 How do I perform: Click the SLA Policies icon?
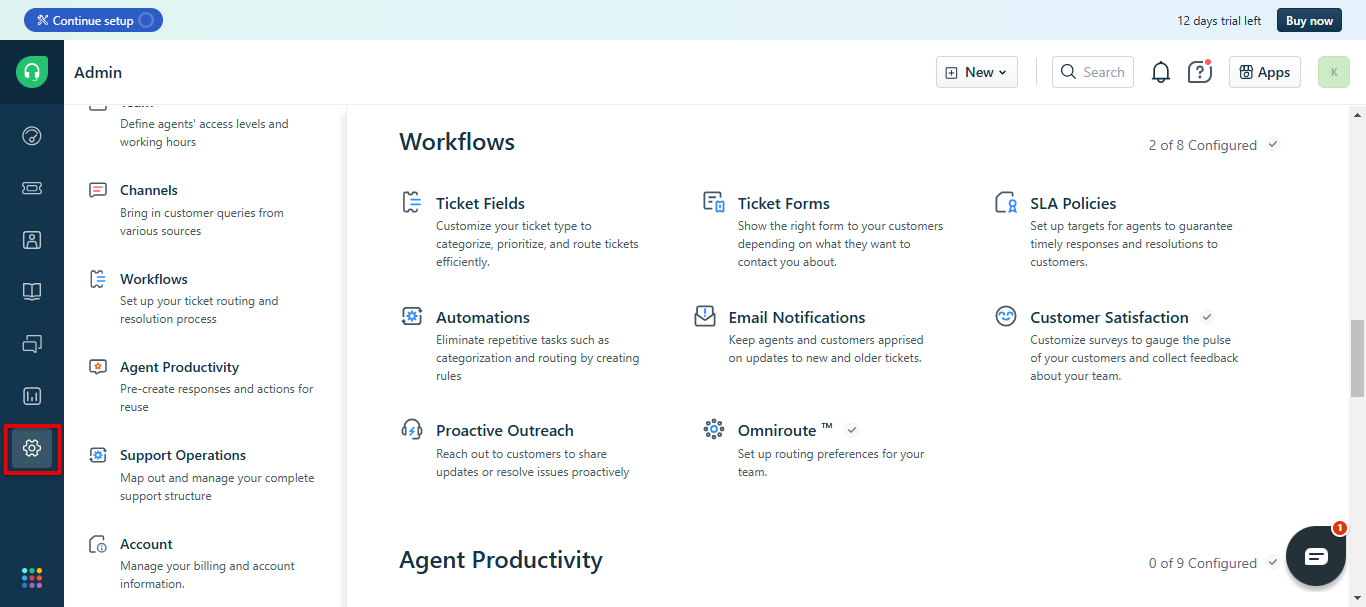tap(1006, 203)
